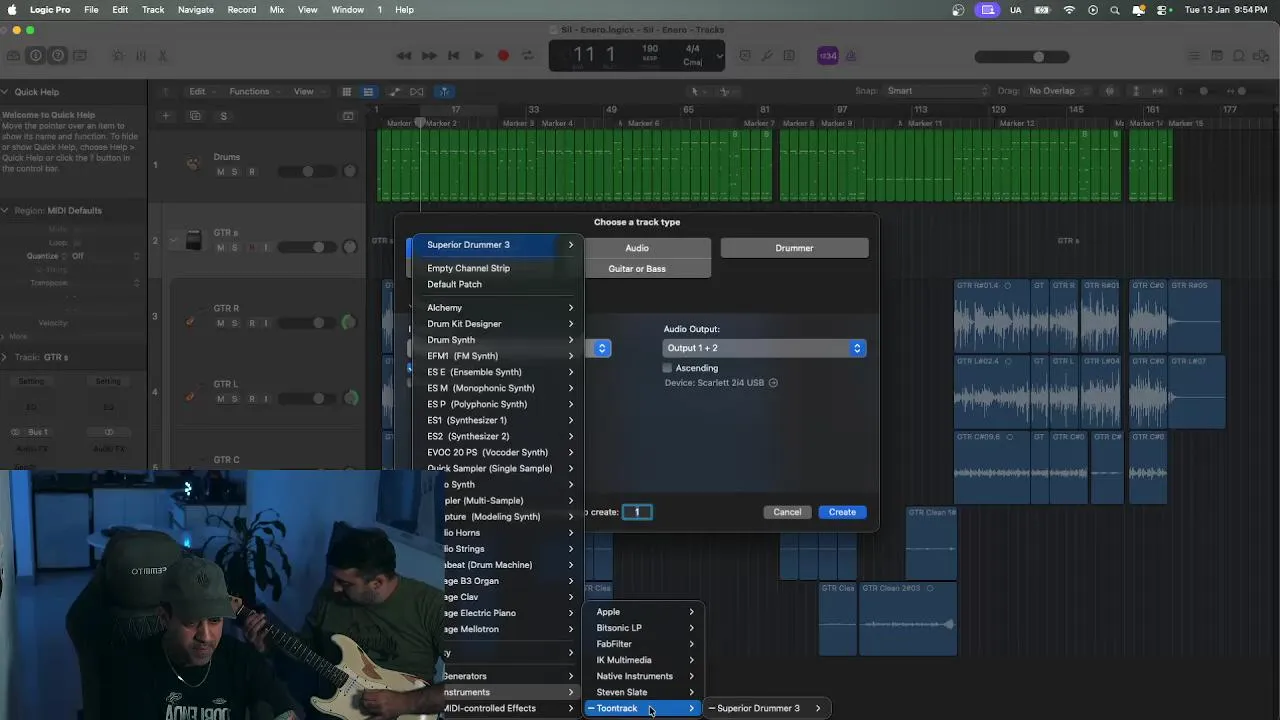Toggle Cycle mode button
This screenshot has height=720, width=1280.
528,56
